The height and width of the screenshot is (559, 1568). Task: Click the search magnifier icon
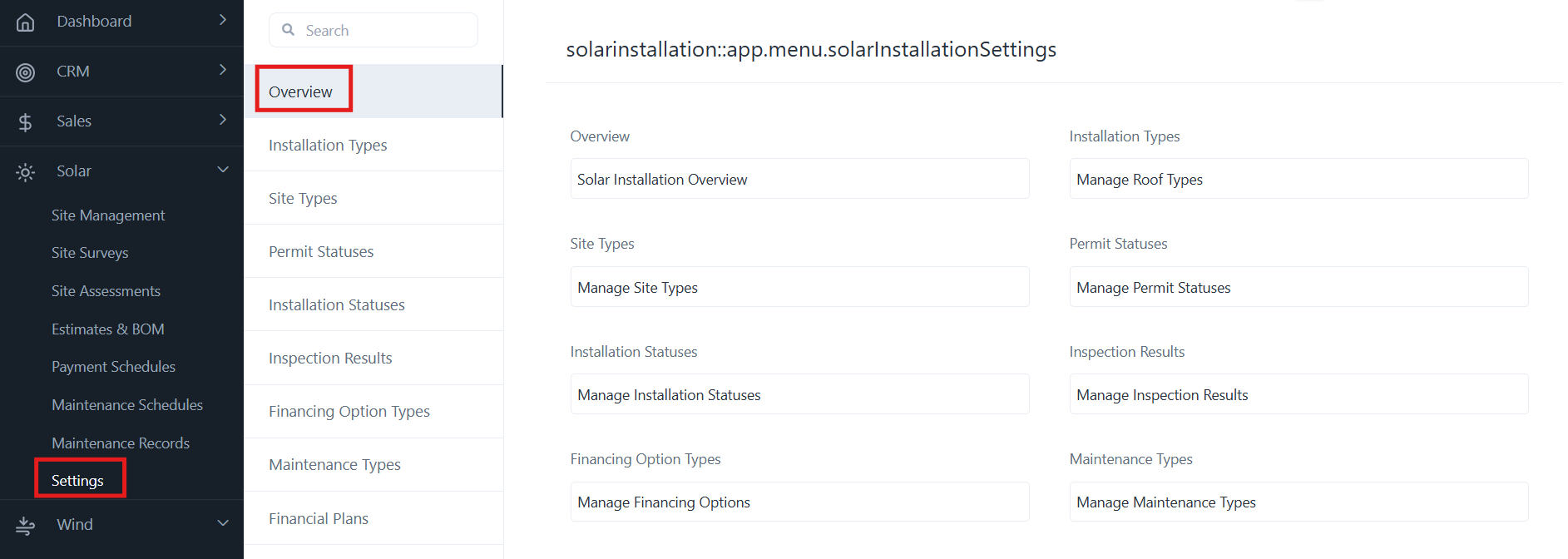tap(289, 30)
